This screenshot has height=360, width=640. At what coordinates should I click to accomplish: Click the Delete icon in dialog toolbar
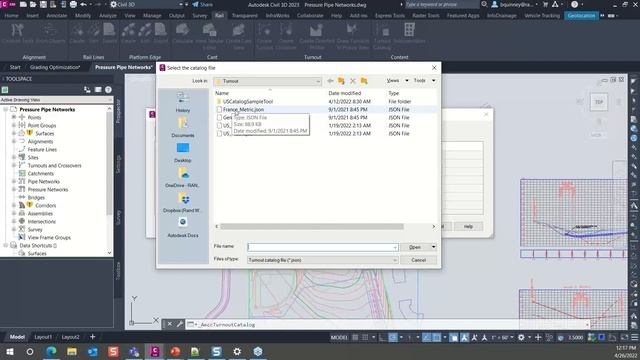click(x=353, y=81)
